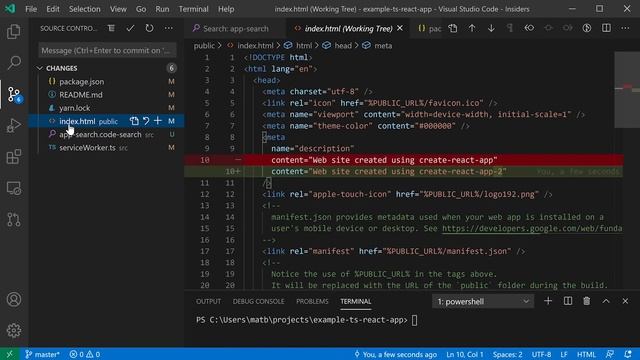Image resolution: width=640 pixels, height=360 pixels.
Task: Close the terminal panel
Action: point(625,301)
